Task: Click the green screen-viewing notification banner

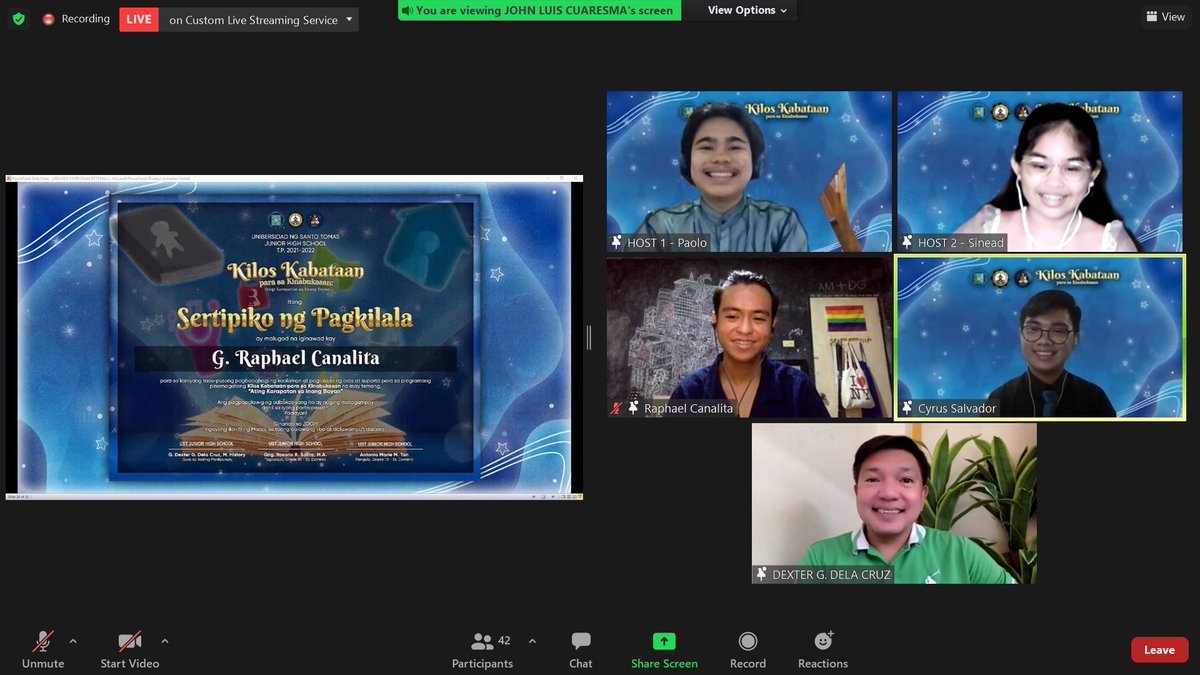Action: point(539,10)
